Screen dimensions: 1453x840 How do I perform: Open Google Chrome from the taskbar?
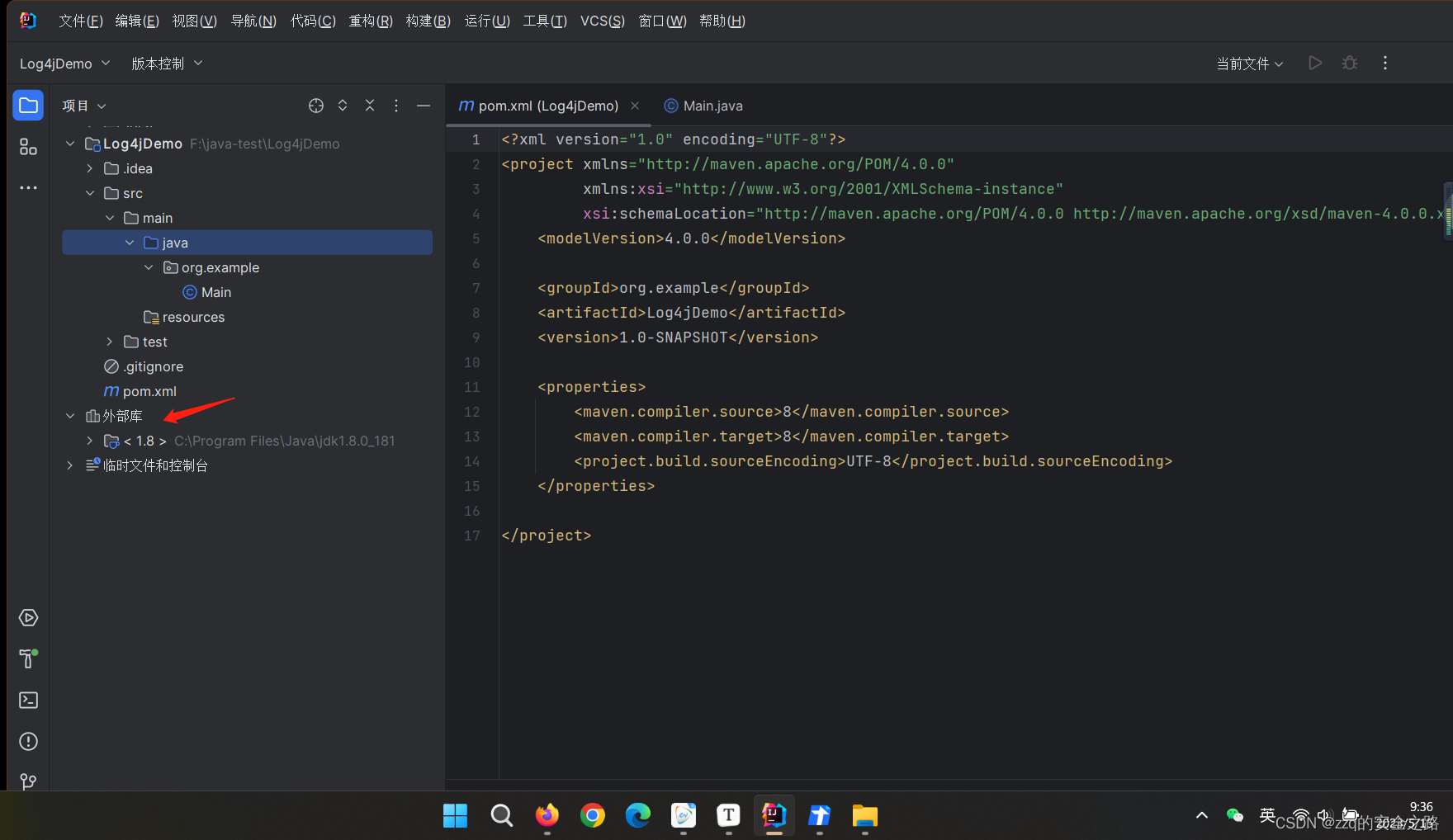(x=592, y=816)
